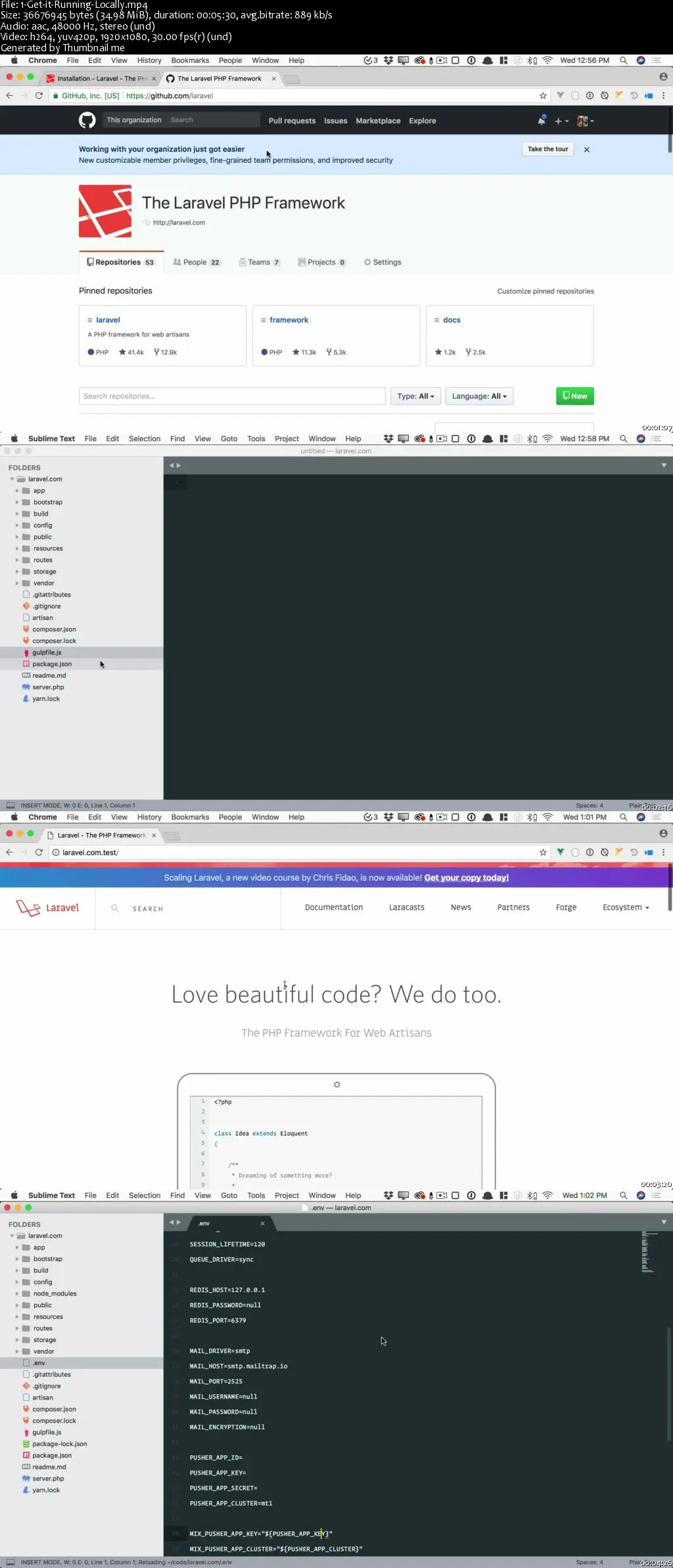673x1568 pixels.
Task: Open the pinned framework repository
Action: pos(289,320)
